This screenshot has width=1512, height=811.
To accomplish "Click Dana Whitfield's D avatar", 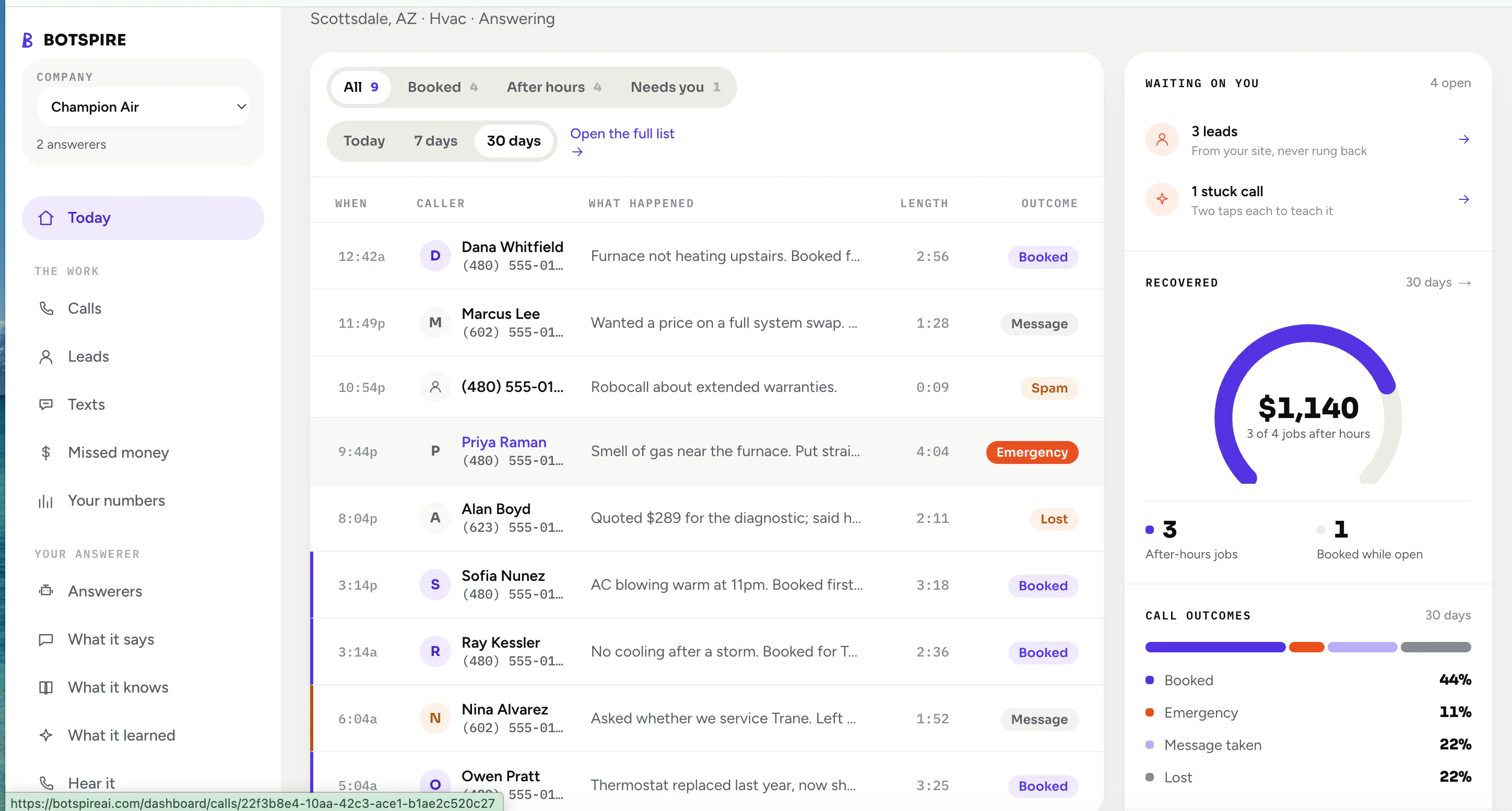I will [x=435, y=256].
